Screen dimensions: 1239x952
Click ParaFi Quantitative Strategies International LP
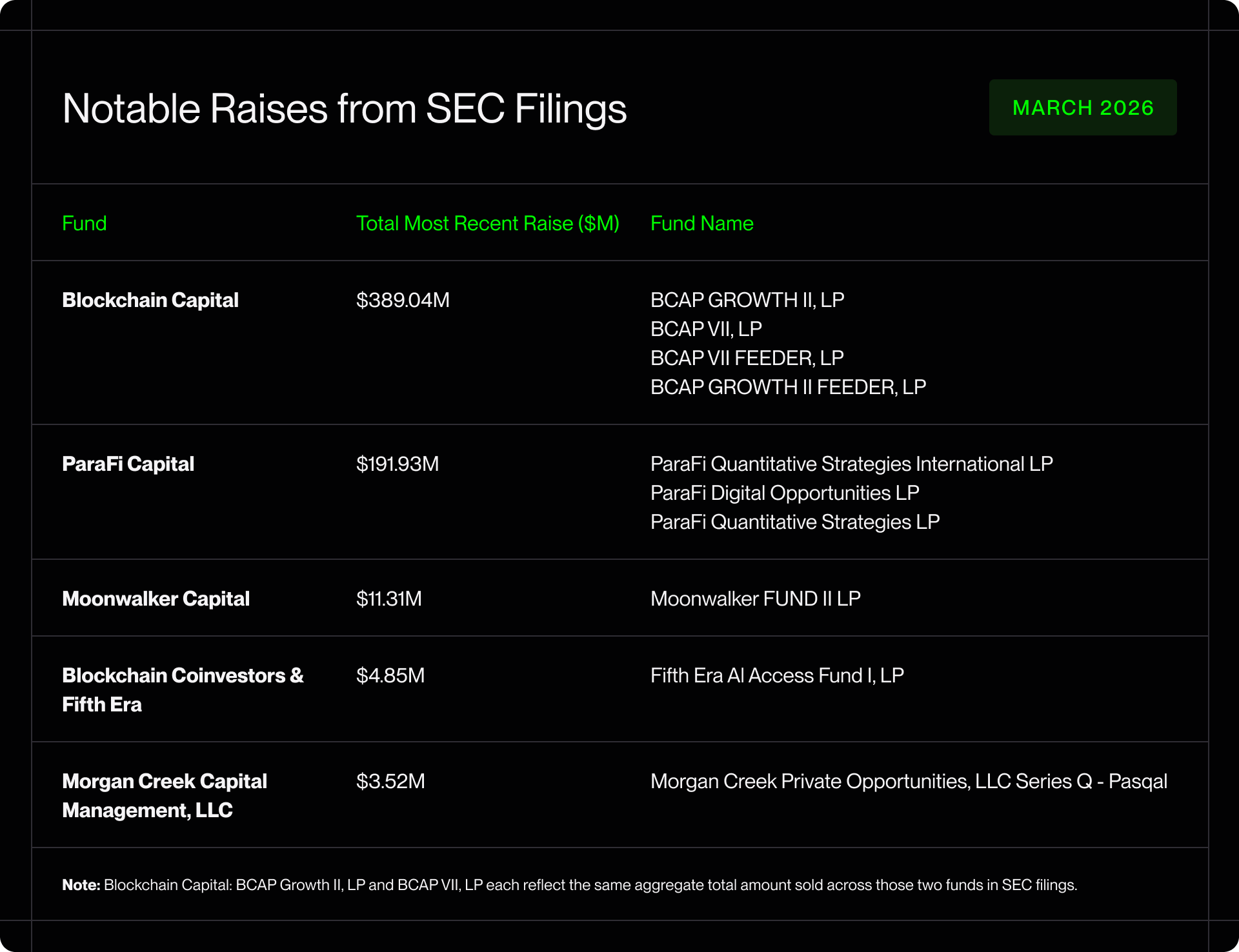[851, 464]
